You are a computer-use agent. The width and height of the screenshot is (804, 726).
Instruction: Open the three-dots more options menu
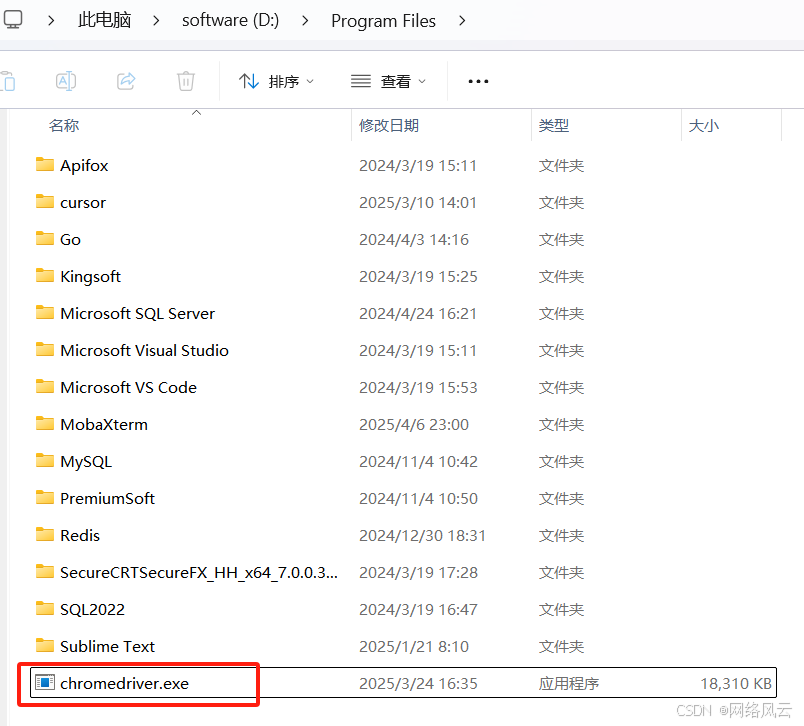478,81
